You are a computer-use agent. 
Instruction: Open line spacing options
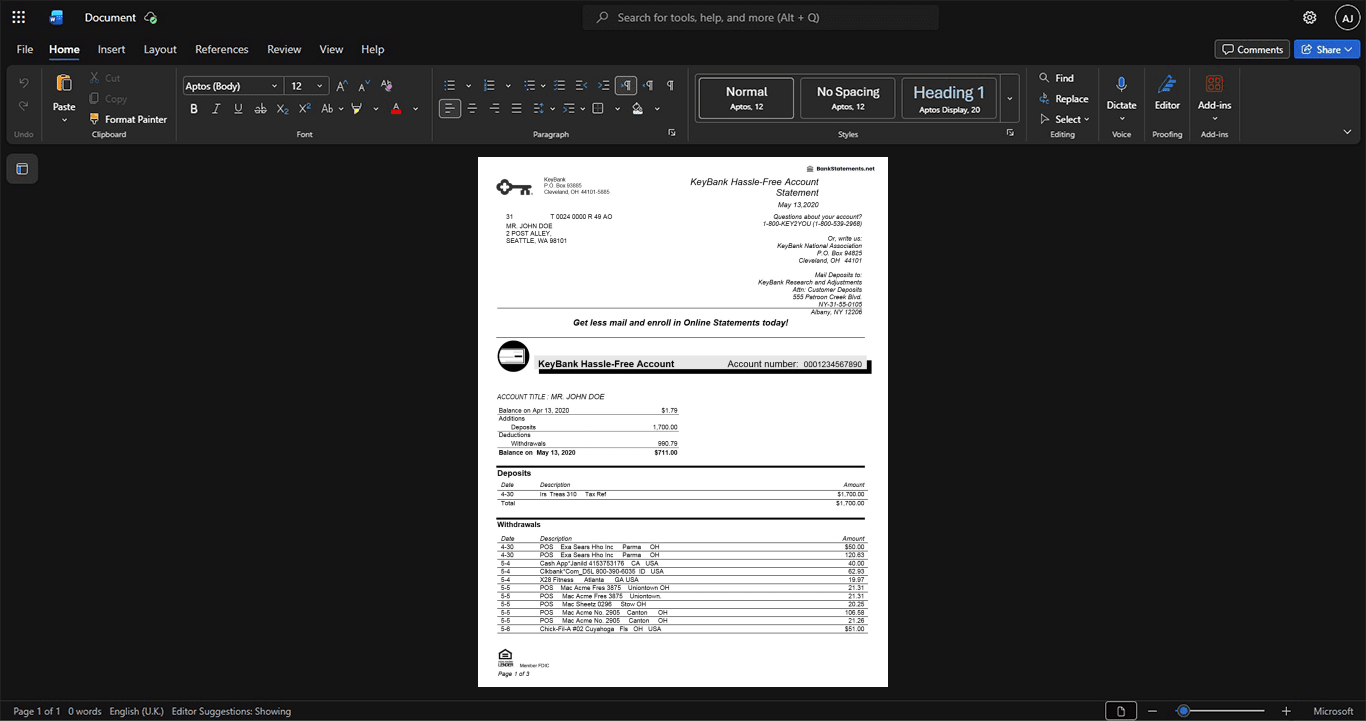click(543, 109)
